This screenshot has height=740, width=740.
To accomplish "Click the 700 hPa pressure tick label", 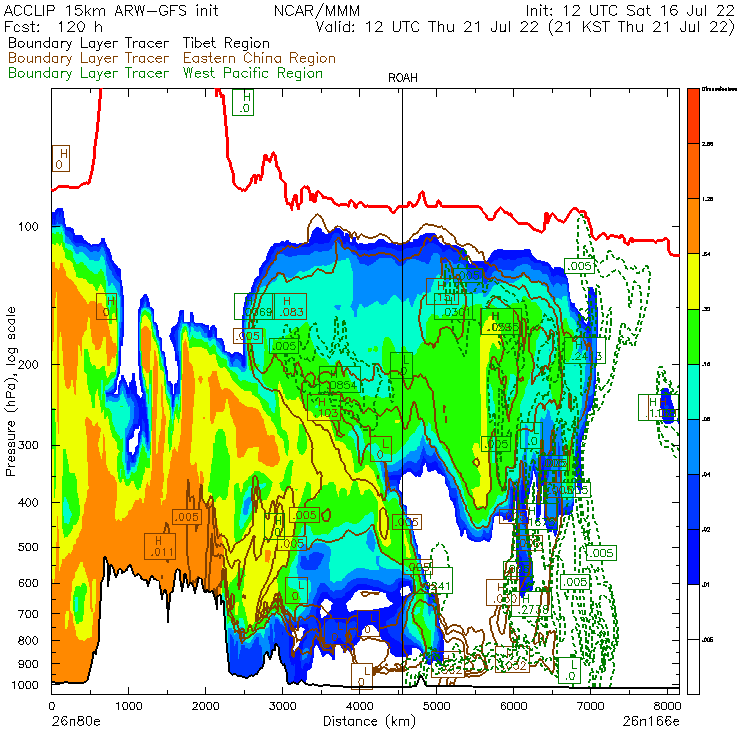I will tap(28, 614).
